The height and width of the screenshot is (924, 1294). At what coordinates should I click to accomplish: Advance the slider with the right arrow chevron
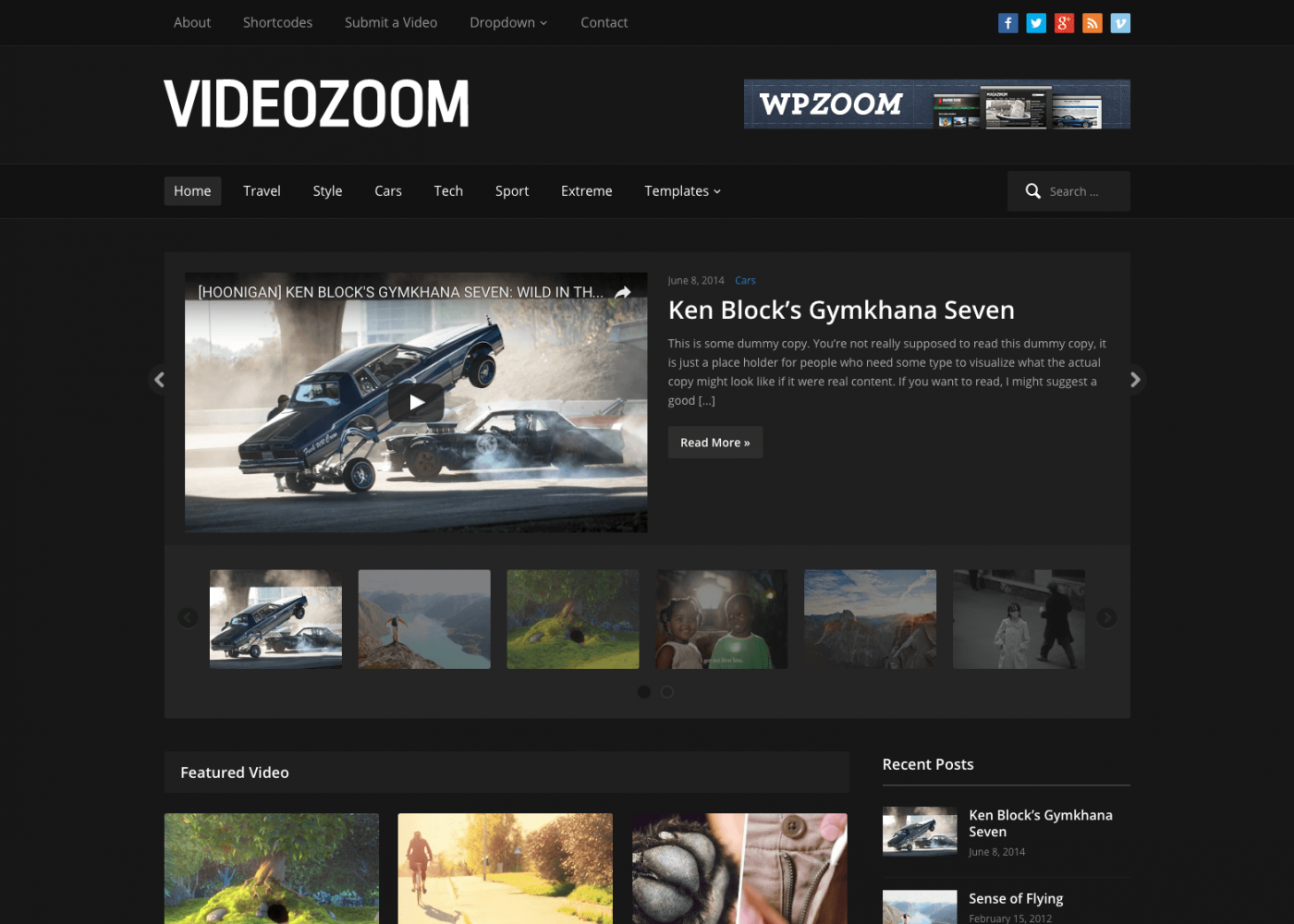(1135, 379)
